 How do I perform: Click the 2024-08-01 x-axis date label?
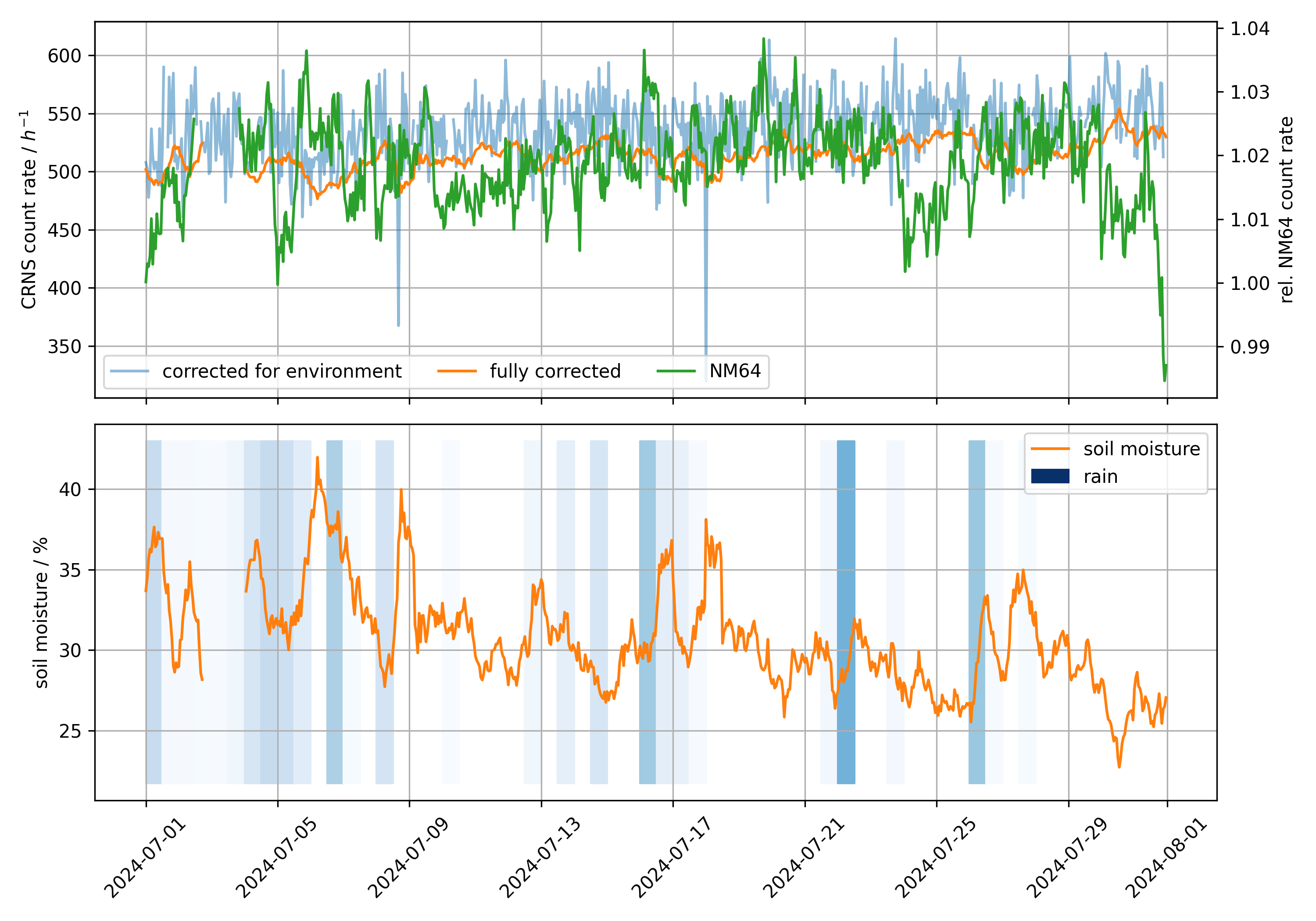(x=1167, y=858)
